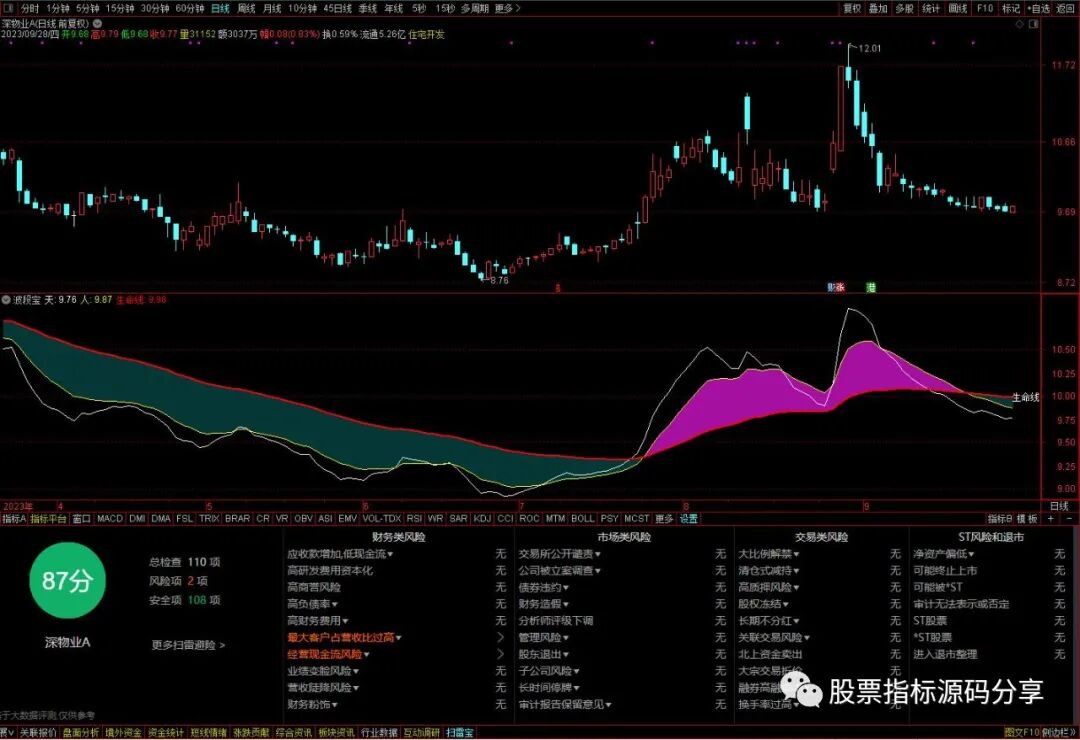The width and height of the screenshot is (1080, 740).
Task: Click the 画线 drawing tools button
Action: tap(958, 8)
